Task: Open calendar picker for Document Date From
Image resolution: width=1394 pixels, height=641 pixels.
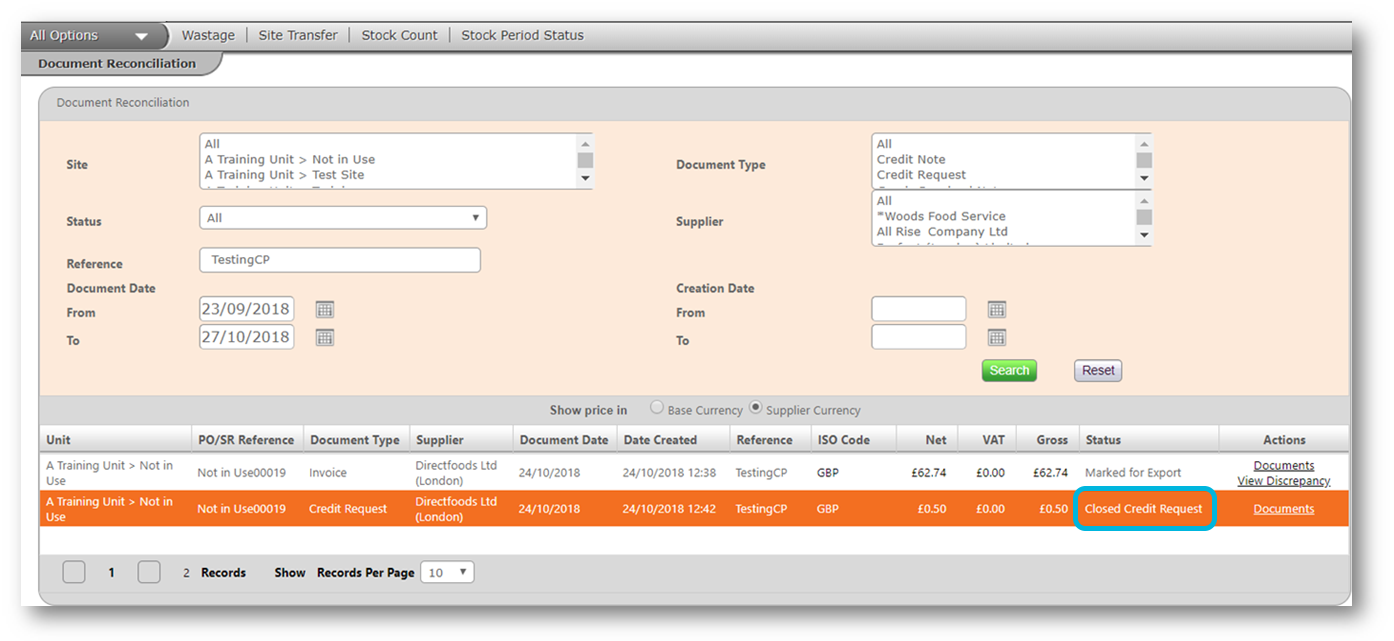Action: 324,309
